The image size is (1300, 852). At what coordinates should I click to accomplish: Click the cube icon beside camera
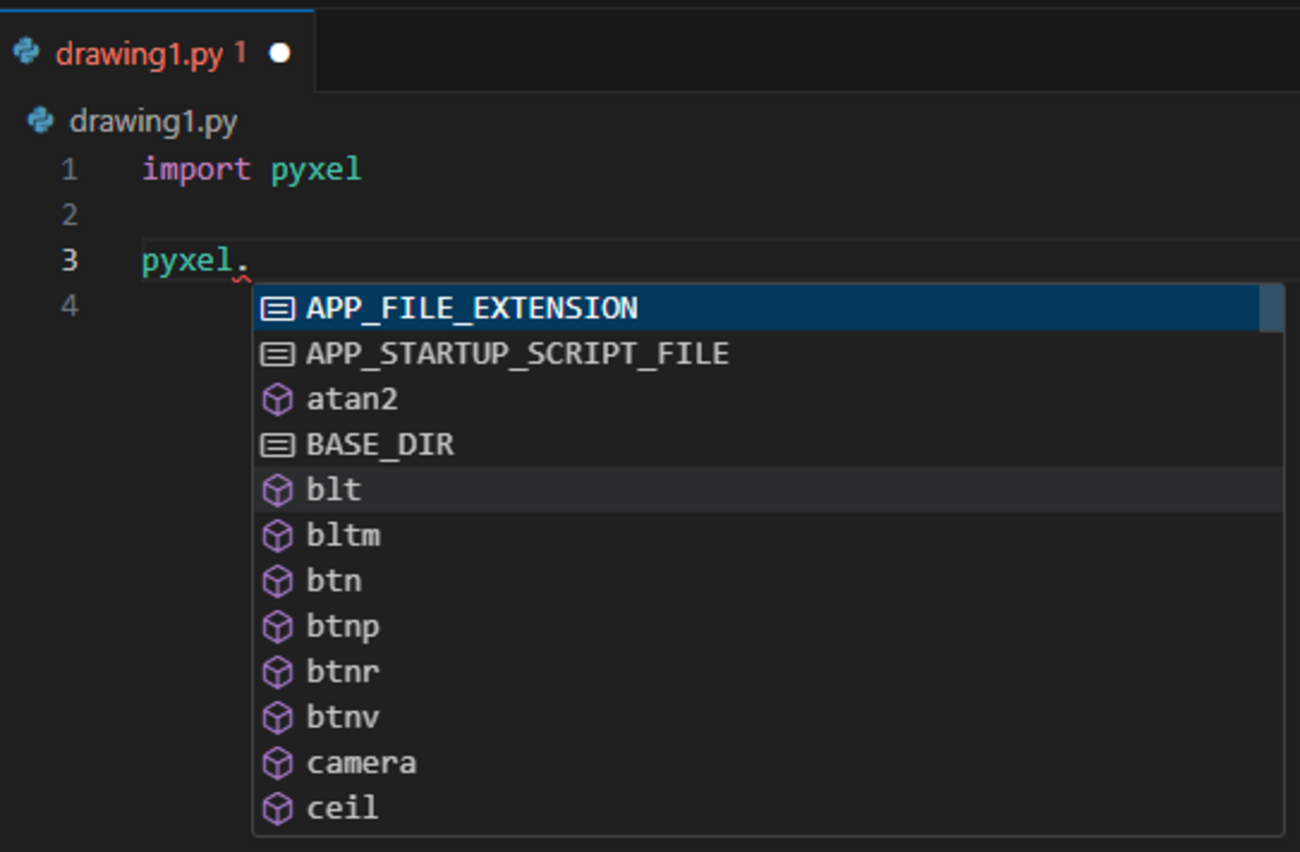[277, 763]
